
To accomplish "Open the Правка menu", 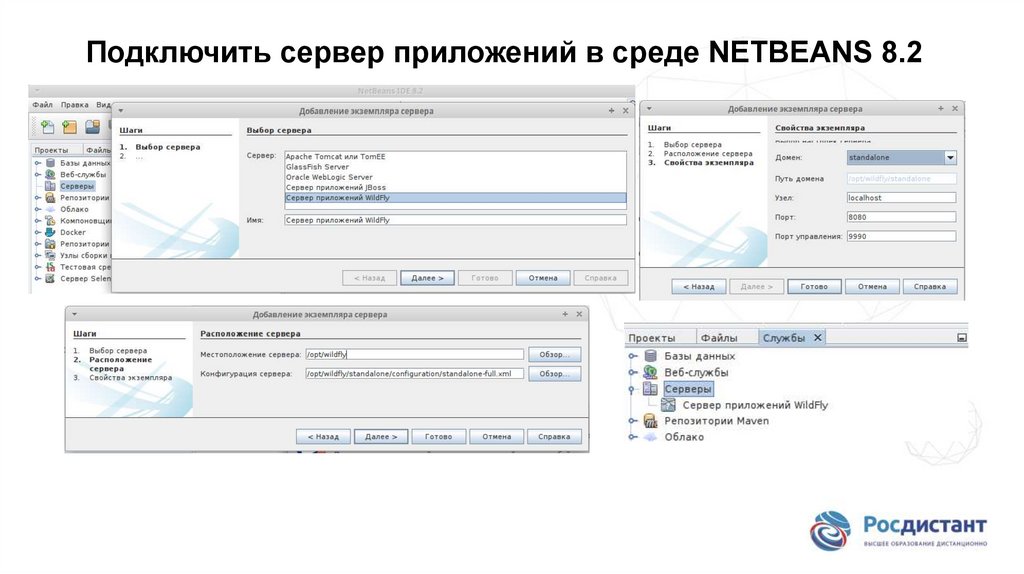I will [x=74, y=104].
